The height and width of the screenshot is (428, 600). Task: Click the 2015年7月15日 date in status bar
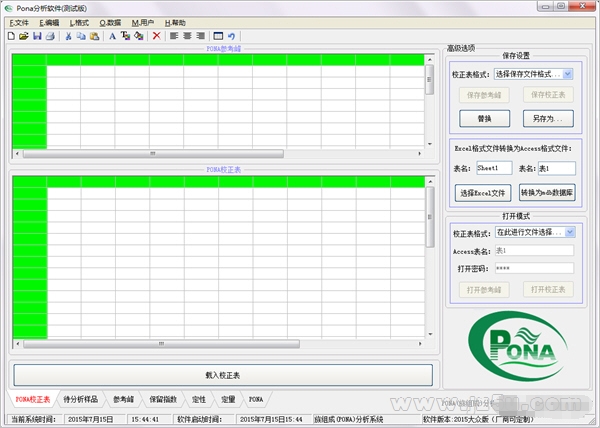pos(90,420)
